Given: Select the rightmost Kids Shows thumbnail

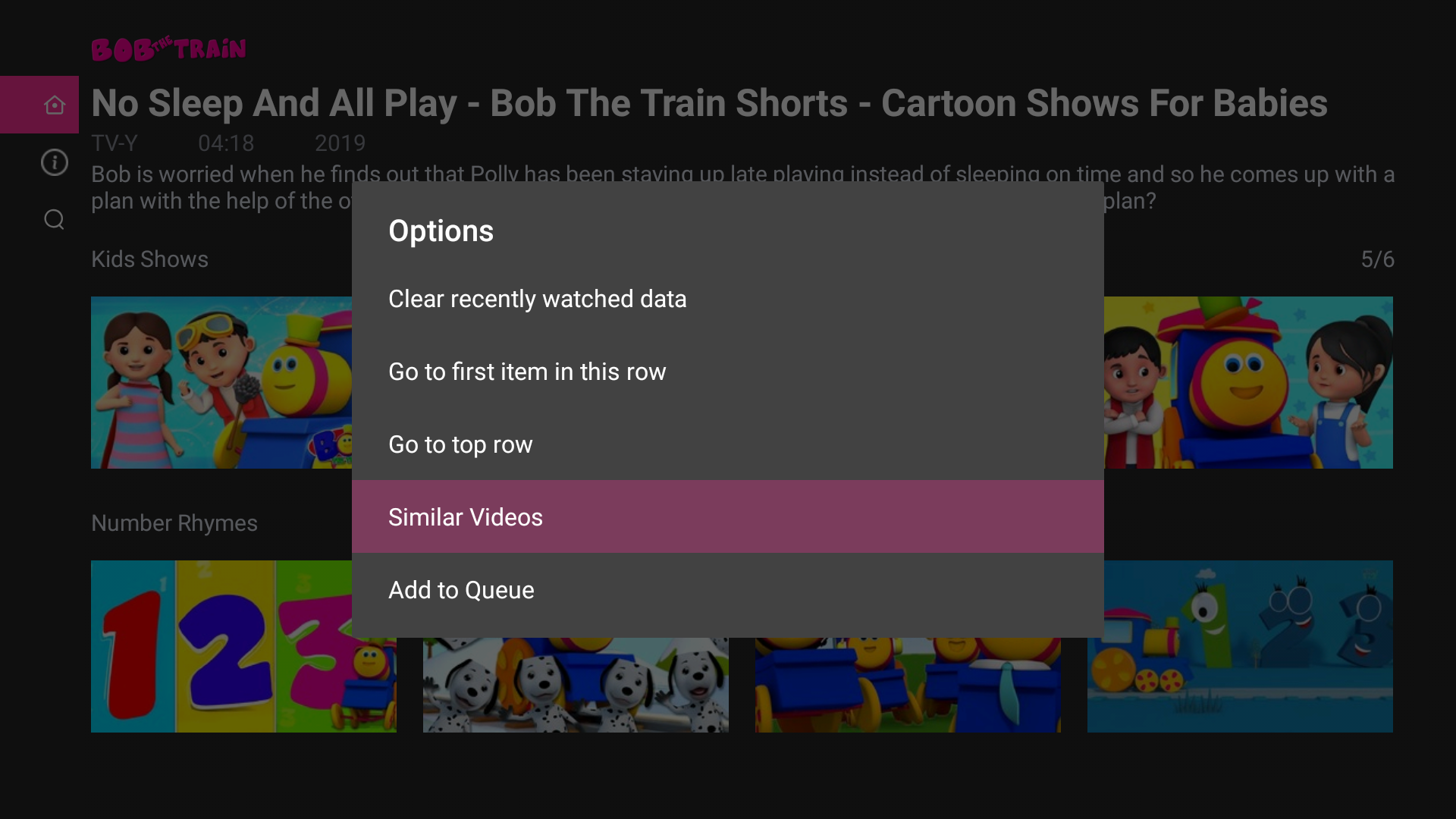Looking at the screenshot, I should tap(1248, 382).
